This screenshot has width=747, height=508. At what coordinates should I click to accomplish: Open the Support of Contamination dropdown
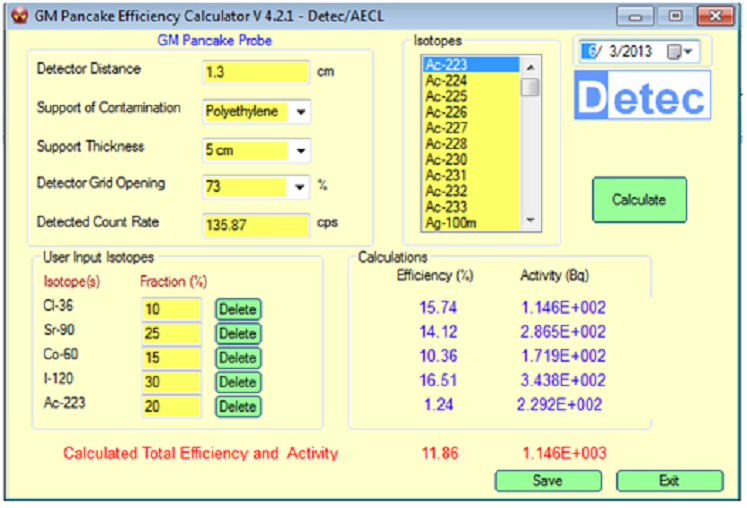[301, 112]
